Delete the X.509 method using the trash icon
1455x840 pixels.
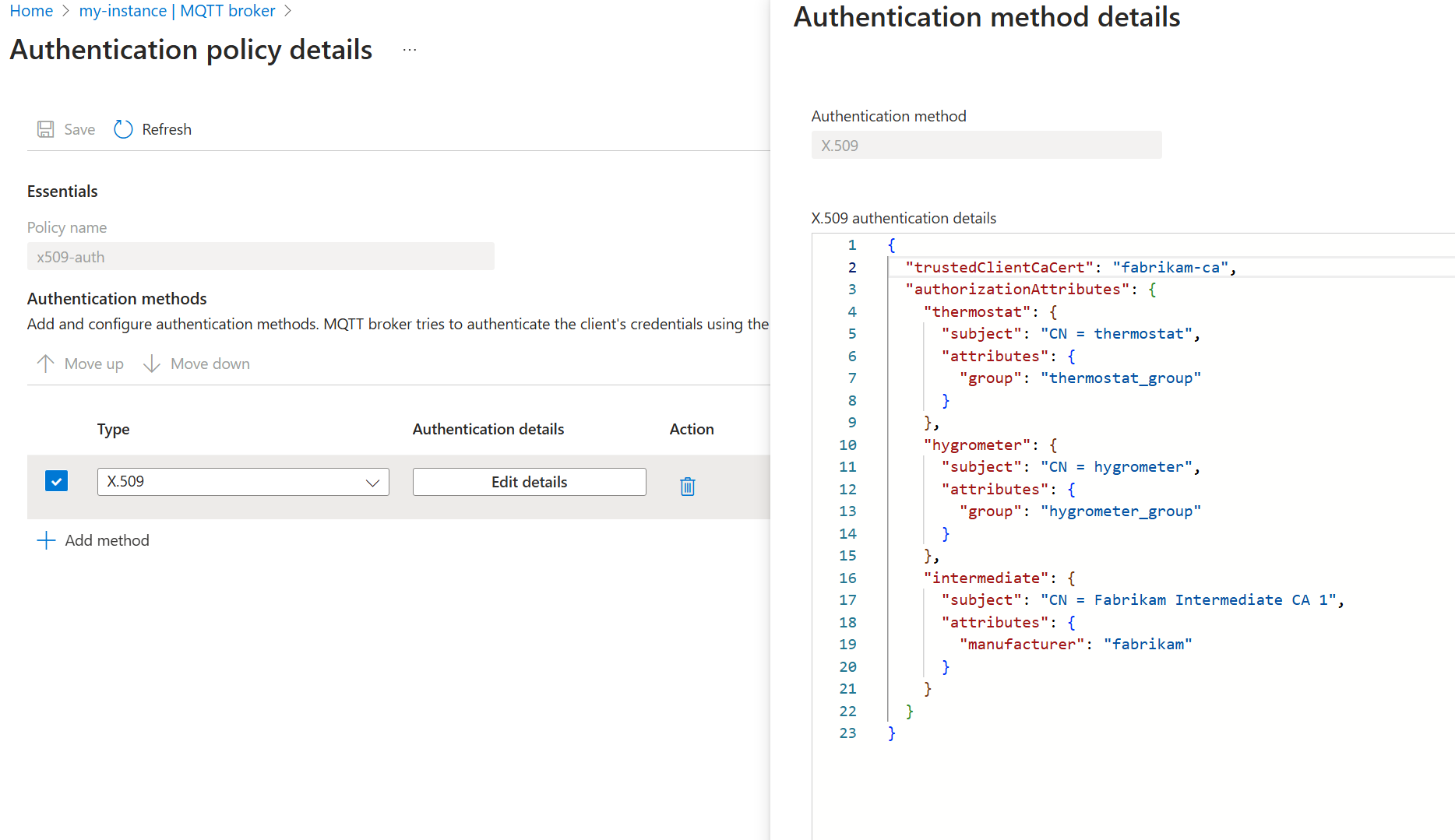687,485
